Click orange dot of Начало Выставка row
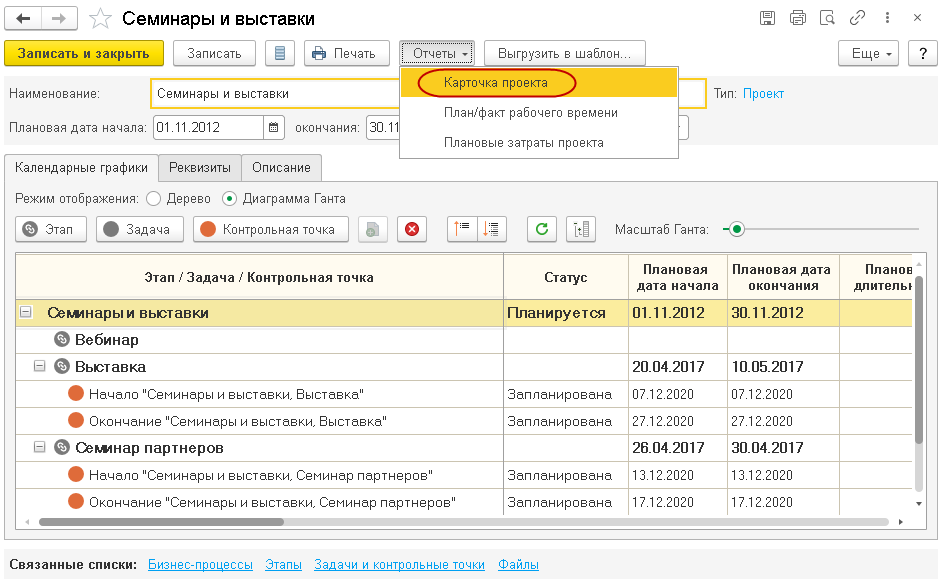 [x=76, y=394]
